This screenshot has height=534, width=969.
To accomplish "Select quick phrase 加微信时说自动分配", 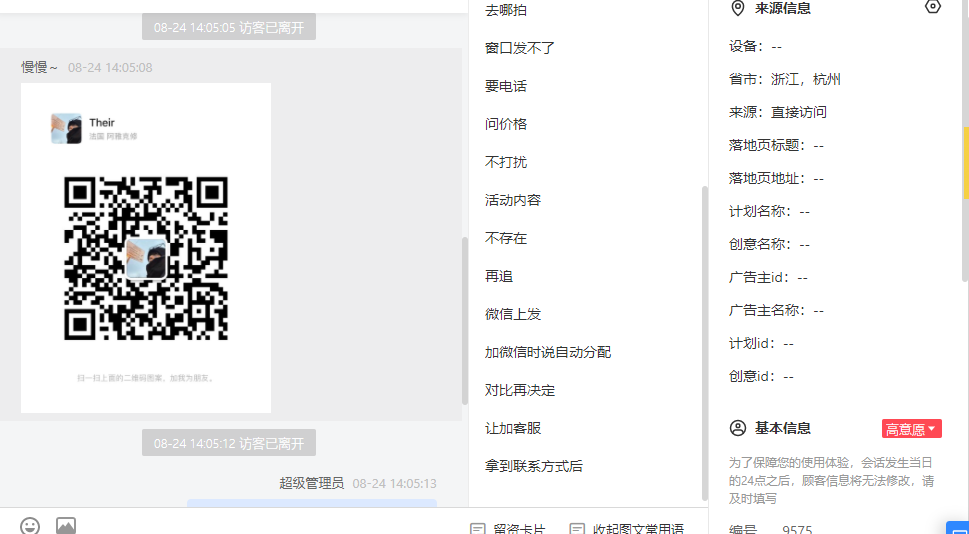I will click(x=548, y=352).
